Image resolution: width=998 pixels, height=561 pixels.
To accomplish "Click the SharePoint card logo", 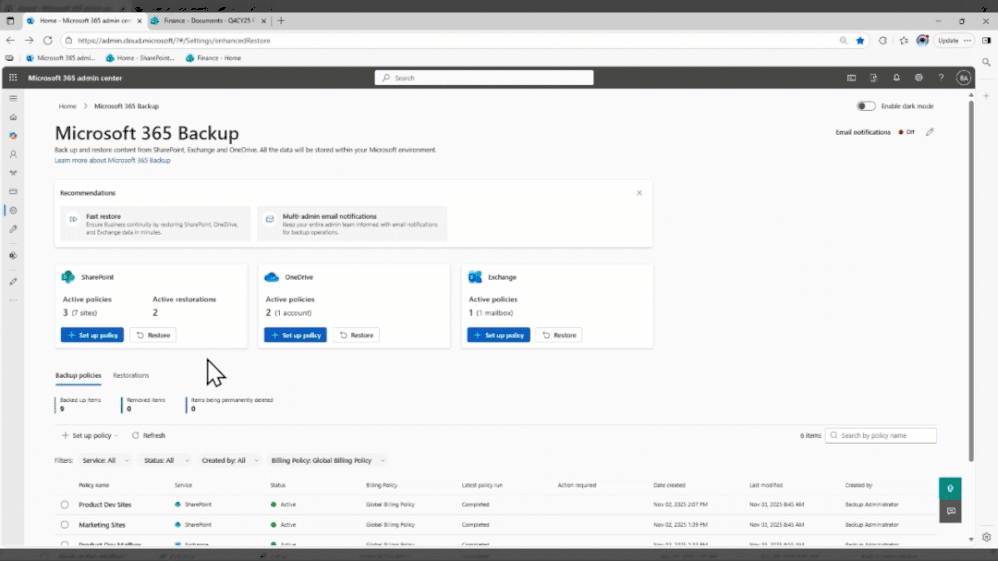I will point(68,277).
